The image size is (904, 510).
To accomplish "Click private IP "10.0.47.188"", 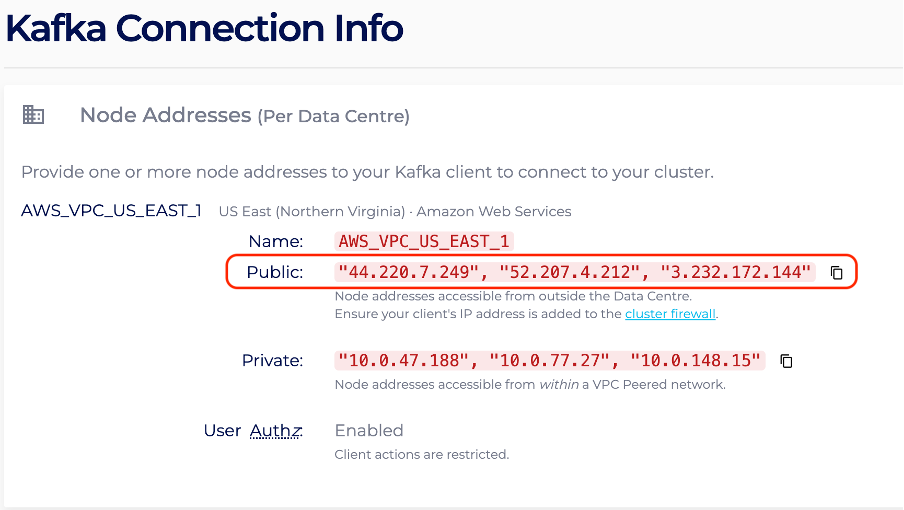I will pos(403,361).
